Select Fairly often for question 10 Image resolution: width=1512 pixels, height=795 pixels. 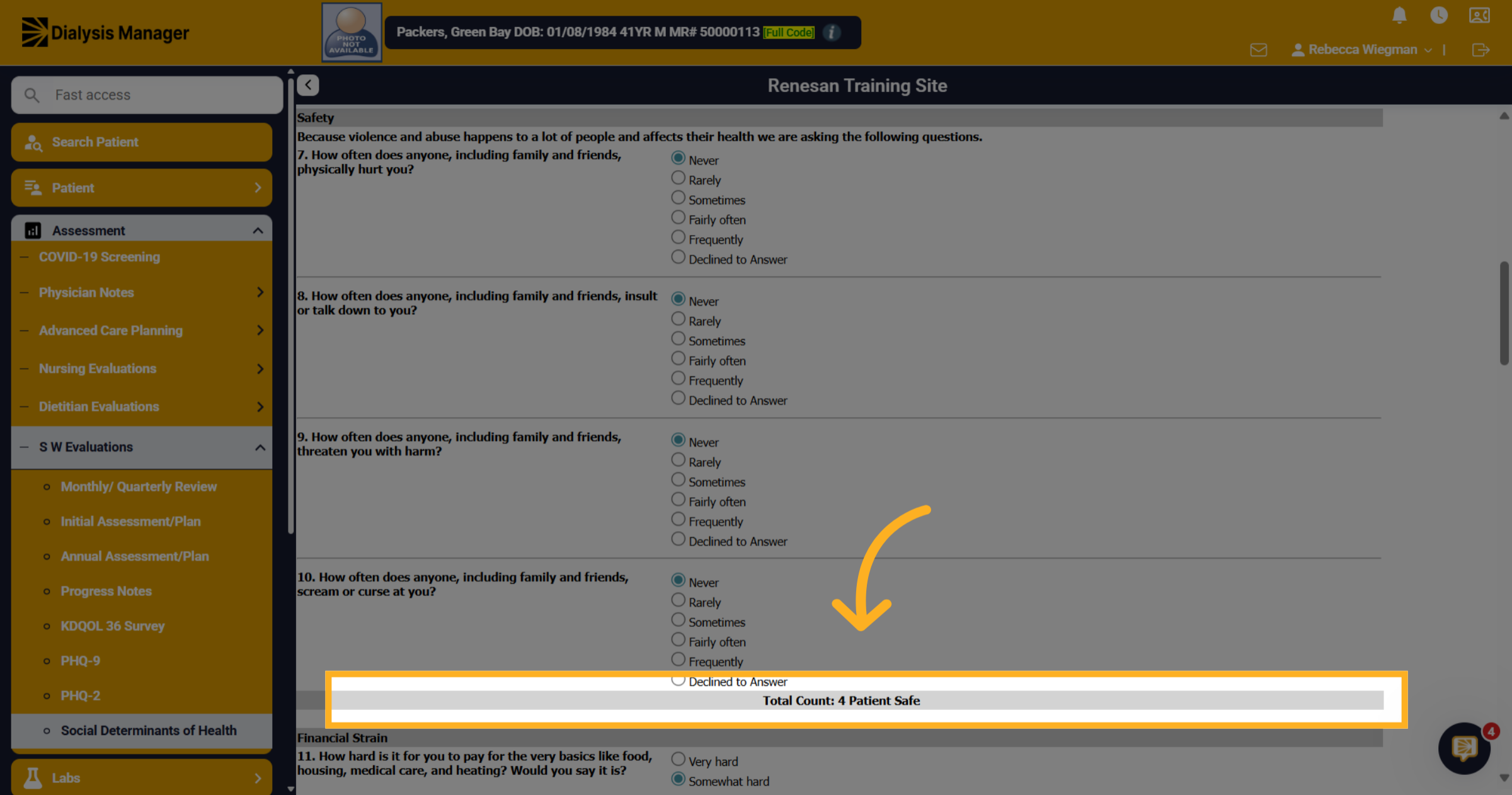point(678,640)
